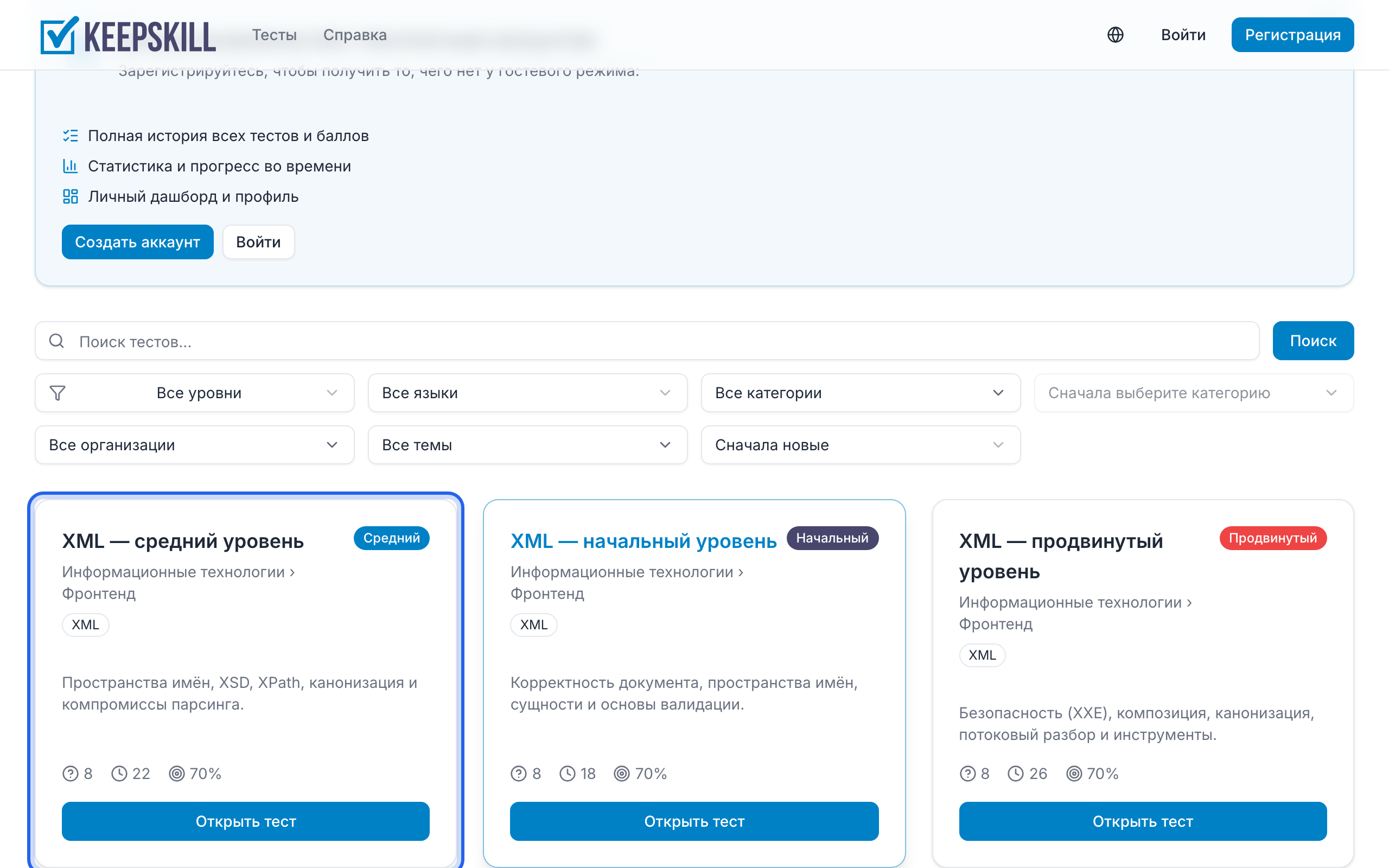Open the Все уровни dropdown
The width and height of the screenshot is (1389, 868).
point(195,393)
